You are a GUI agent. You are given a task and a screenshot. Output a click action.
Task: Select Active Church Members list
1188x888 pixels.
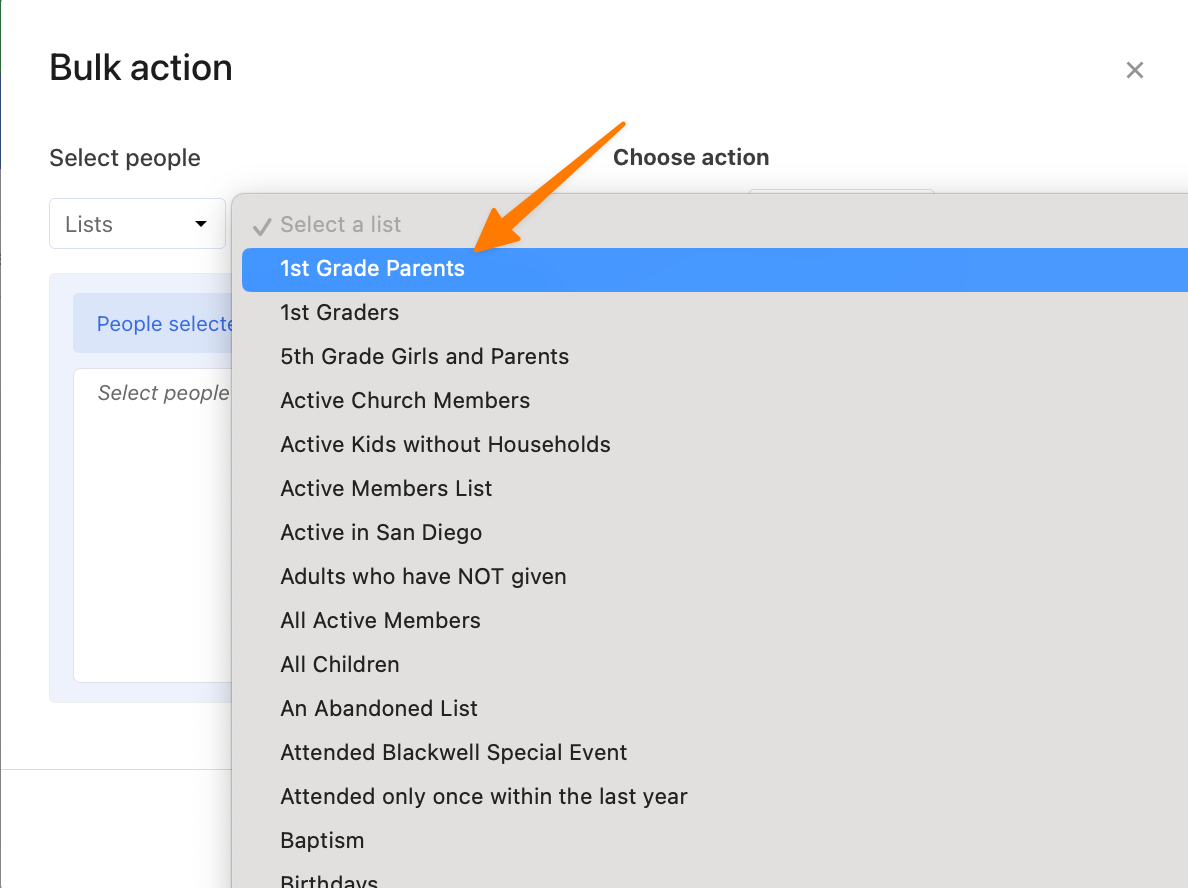(x=714, y=401)
